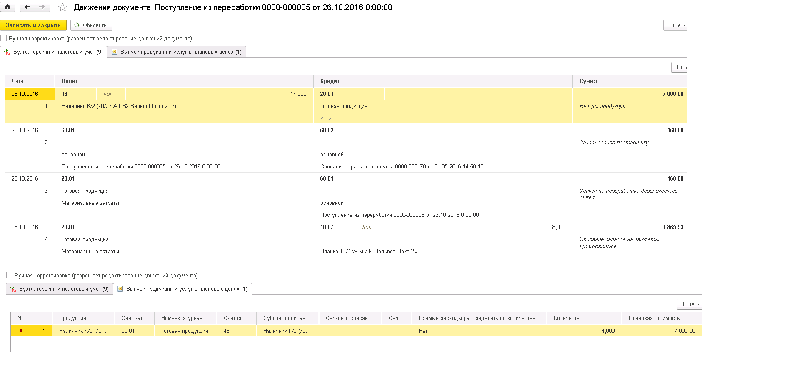Select row number cell in lower table

point(31,331)
